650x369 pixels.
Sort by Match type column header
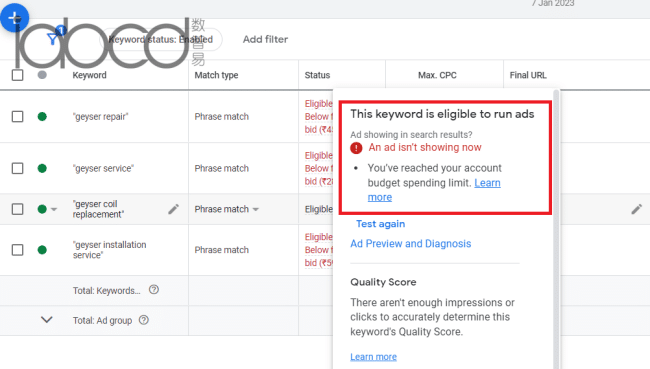[x=216, y=75]
